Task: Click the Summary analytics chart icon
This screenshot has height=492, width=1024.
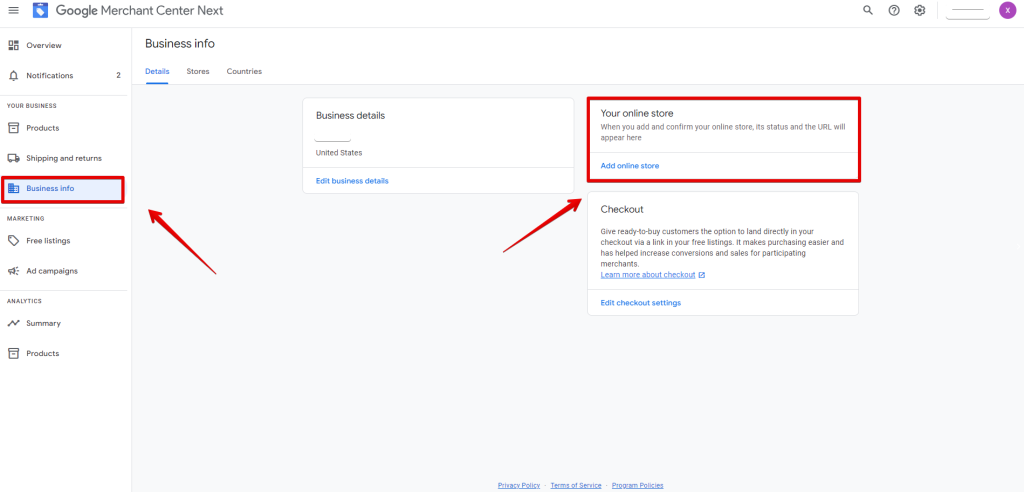Action: pos(13,323)
